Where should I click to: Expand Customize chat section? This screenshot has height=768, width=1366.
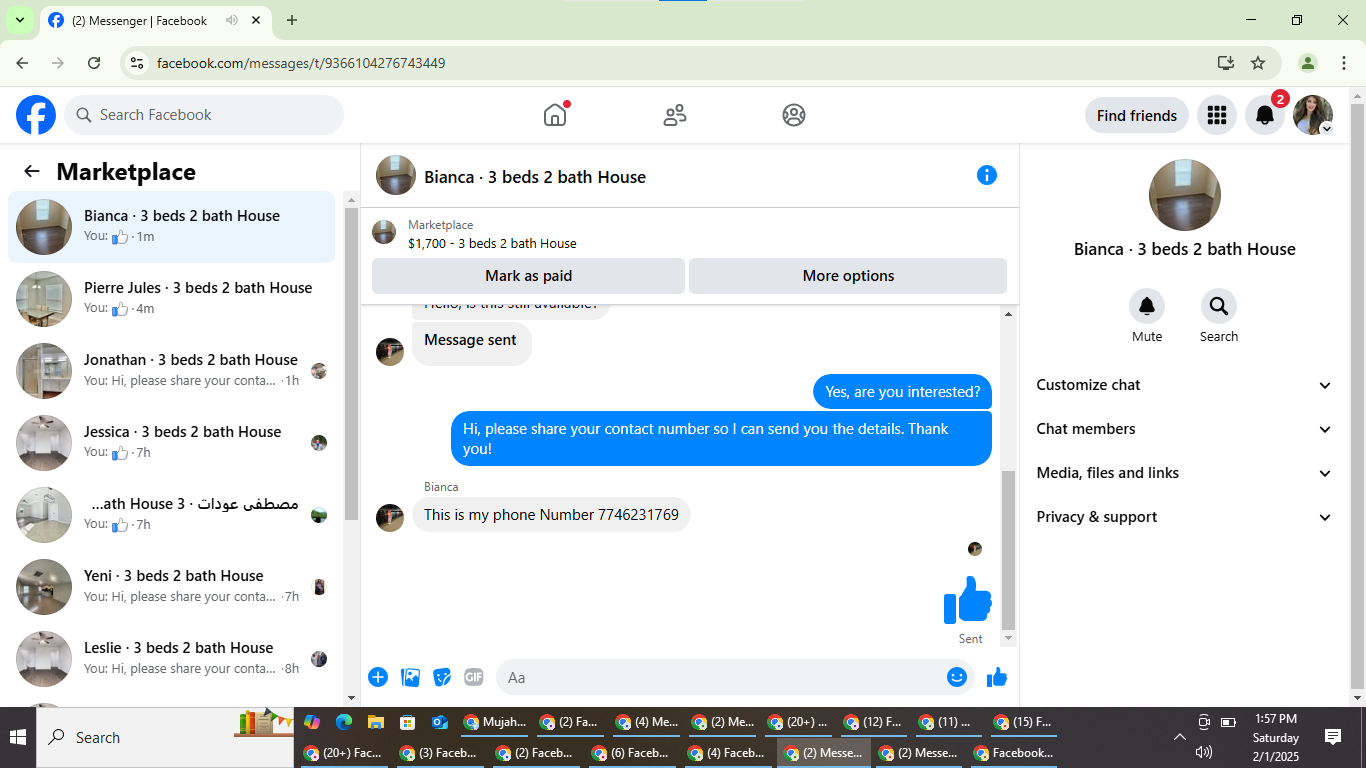(x=1185, y=385)
